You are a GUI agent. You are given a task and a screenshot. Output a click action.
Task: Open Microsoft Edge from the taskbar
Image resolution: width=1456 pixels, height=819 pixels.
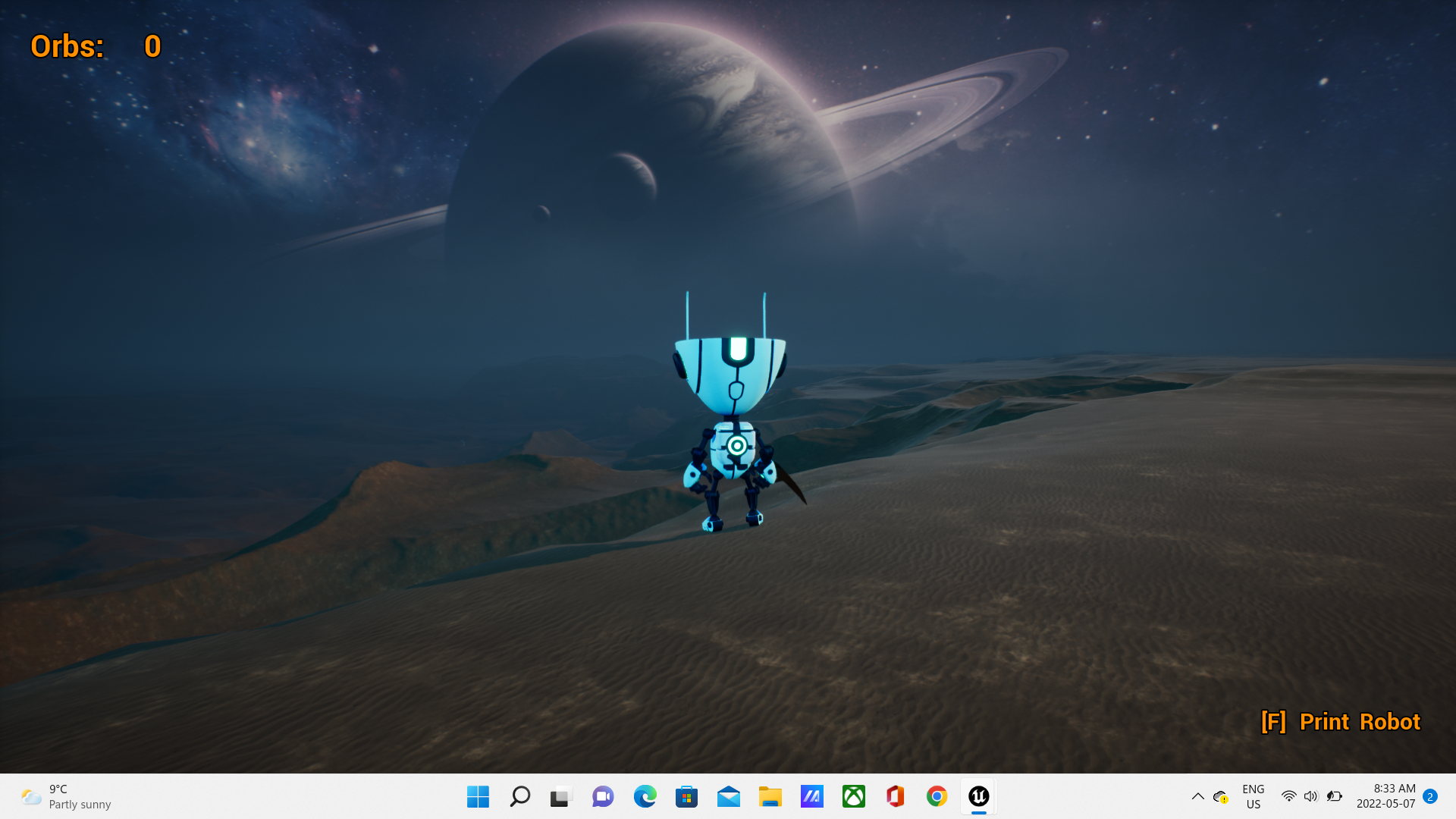coord(645,796)
